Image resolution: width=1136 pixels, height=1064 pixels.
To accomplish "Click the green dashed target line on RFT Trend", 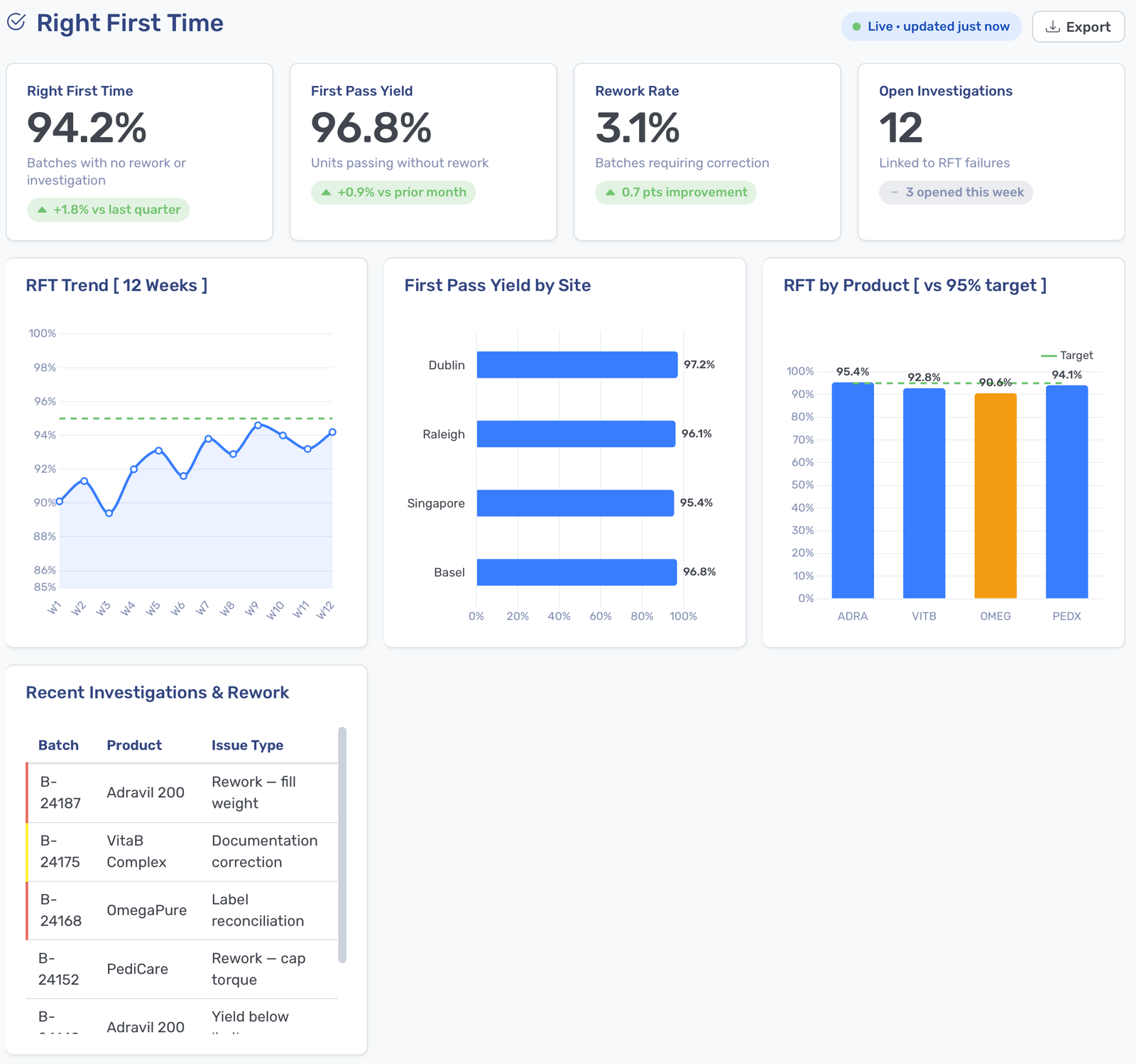I will coord(196,419).
